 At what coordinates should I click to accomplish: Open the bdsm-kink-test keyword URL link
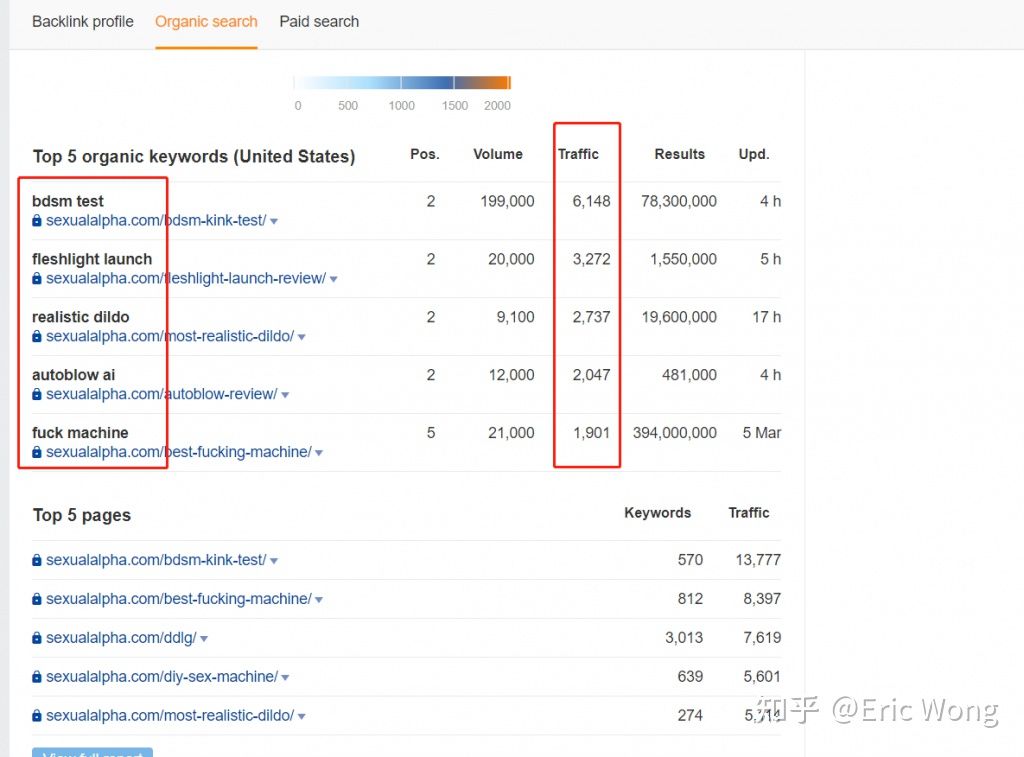pos(156,221)
